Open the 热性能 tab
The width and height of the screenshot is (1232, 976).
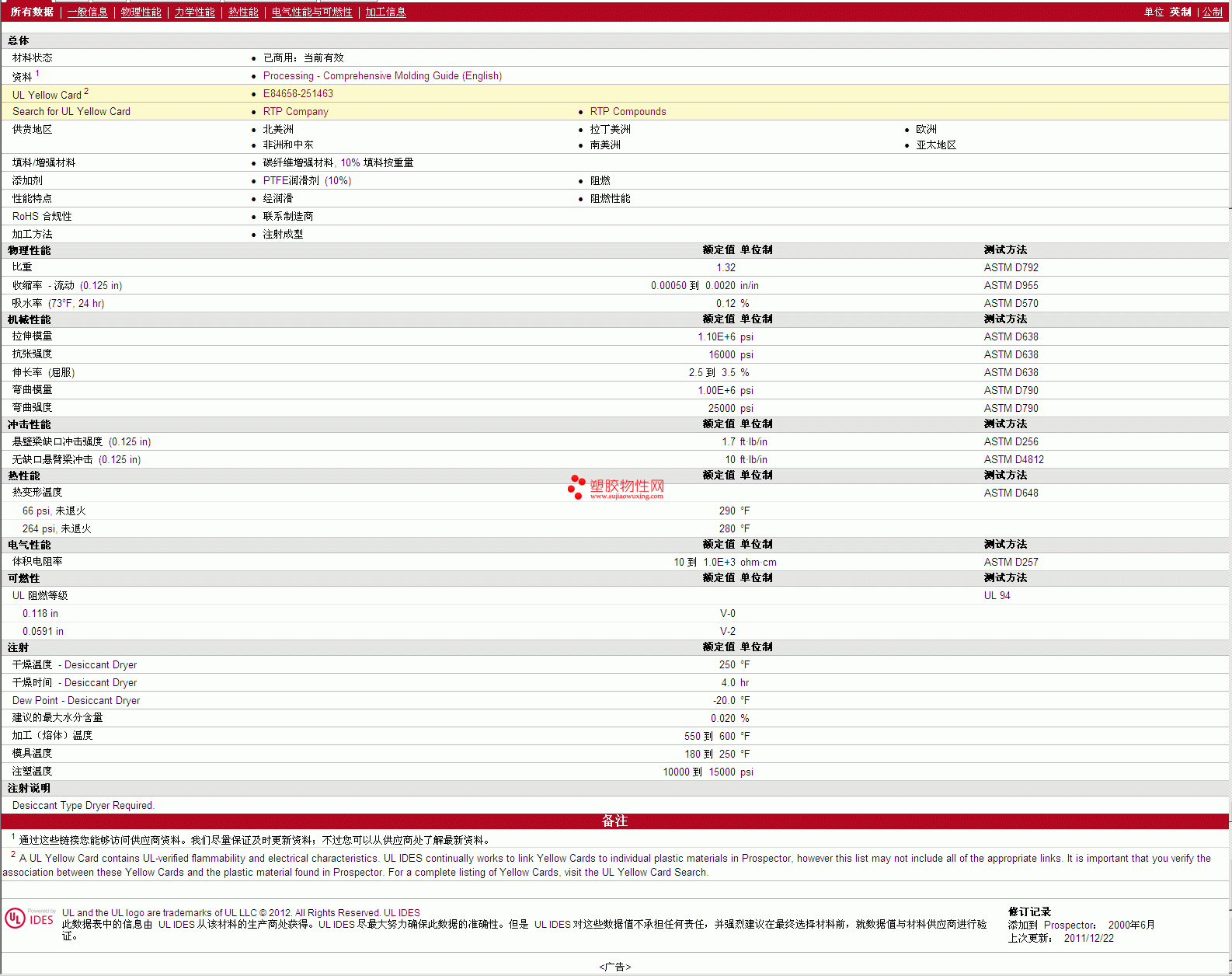coord(243,12)
